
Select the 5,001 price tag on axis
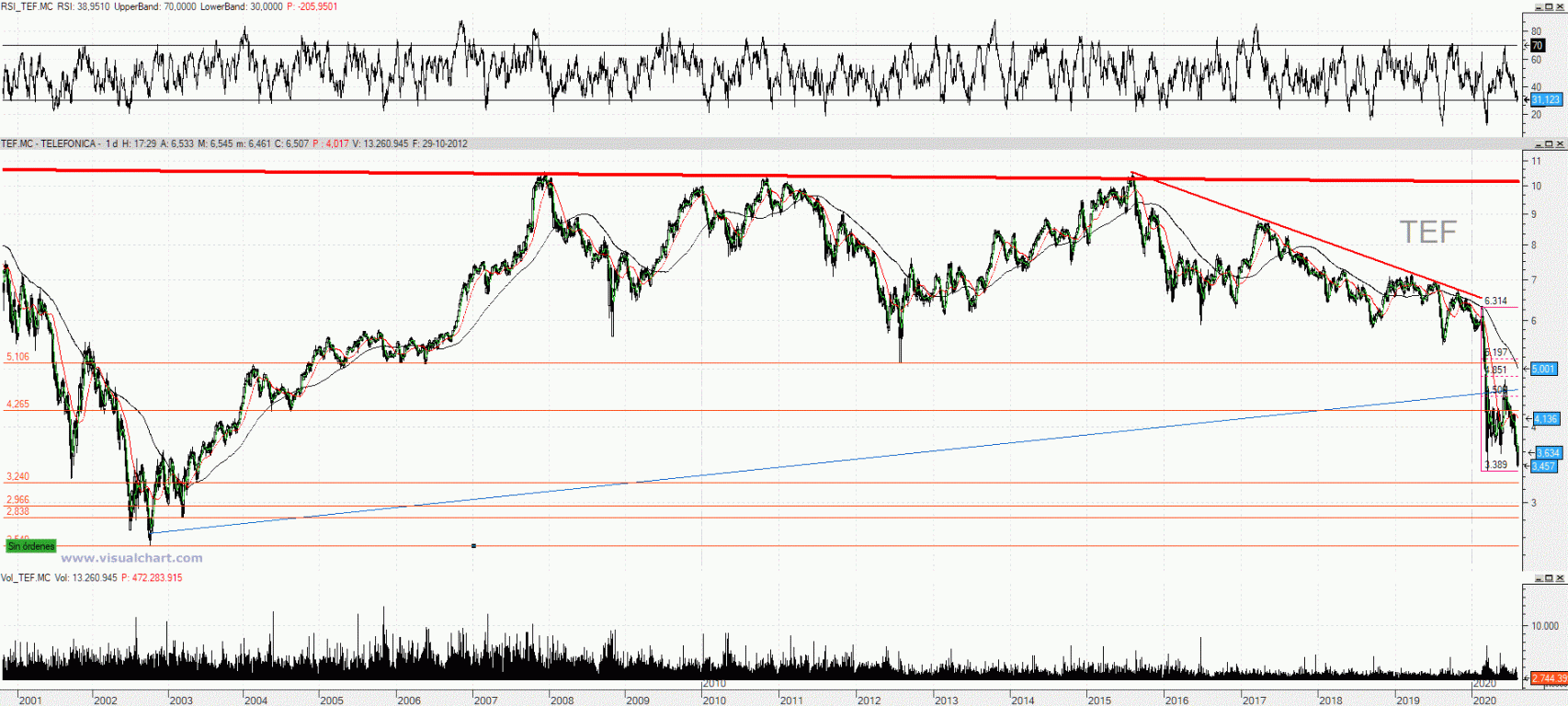(1543, 369)
